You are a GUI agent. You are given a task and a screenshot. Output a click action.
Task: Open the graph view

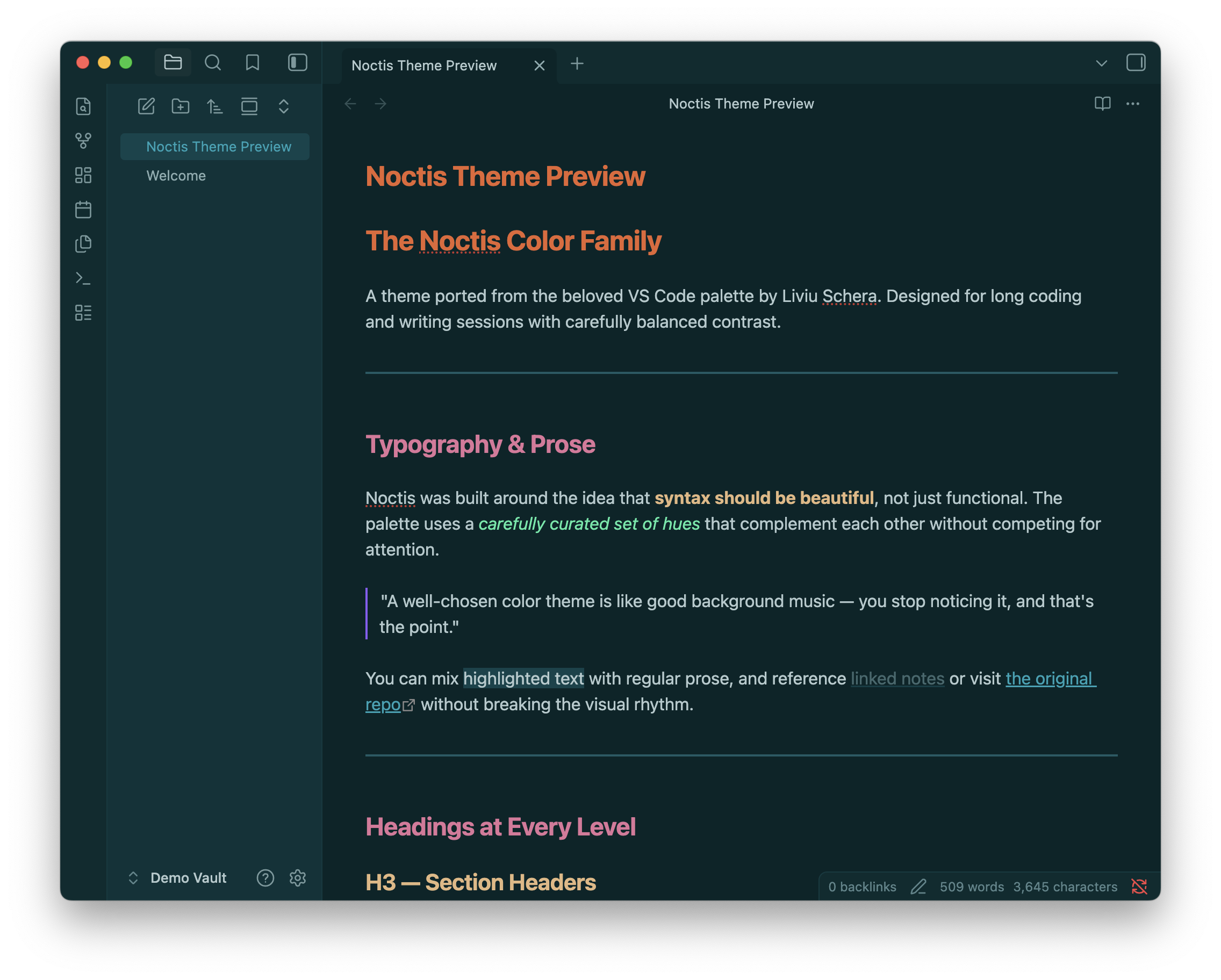[x=83, y=140]
